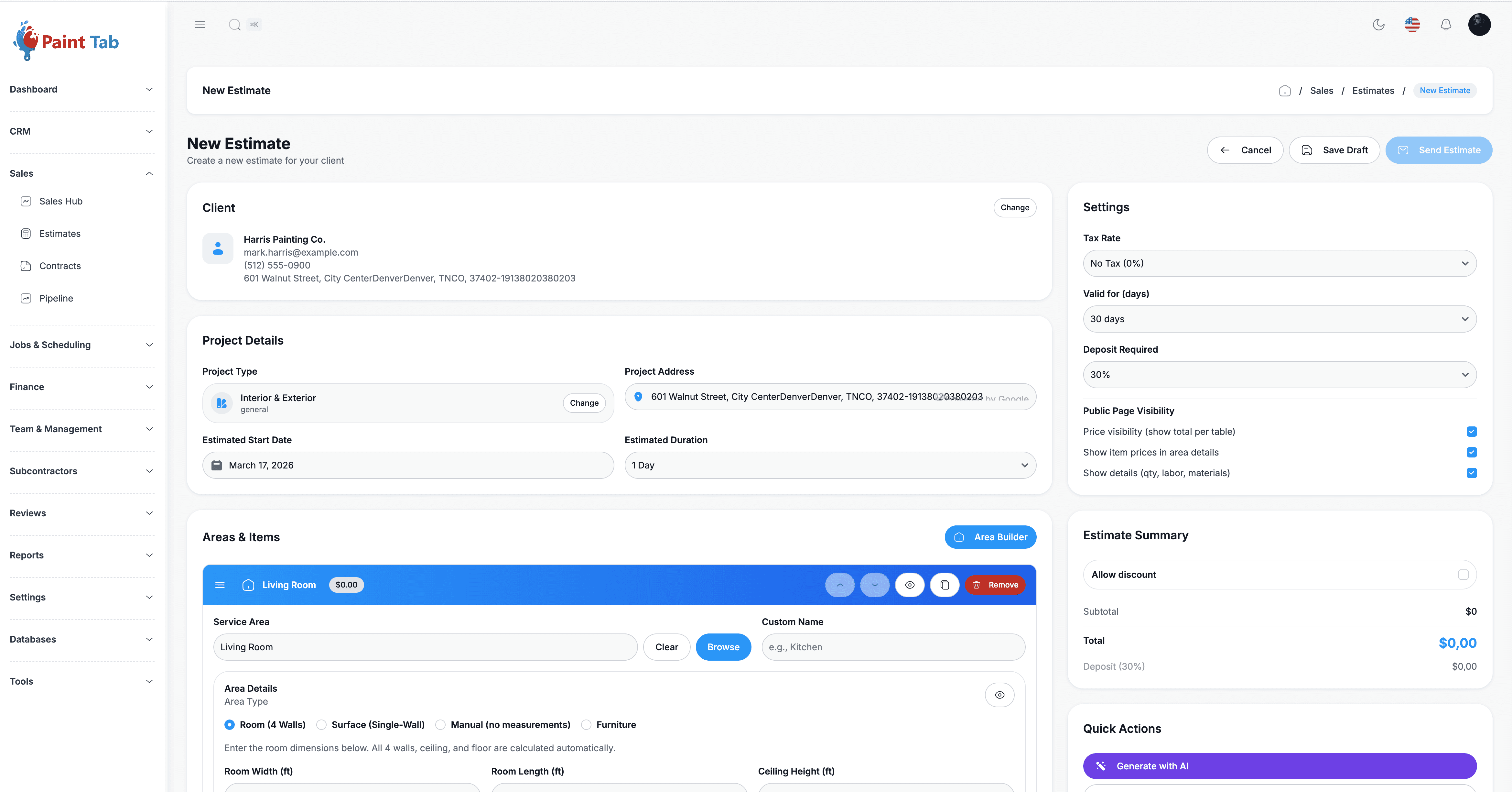Open Contracts in Sales menu
This screenshot has height=792, width=1512.
point(60,266)
